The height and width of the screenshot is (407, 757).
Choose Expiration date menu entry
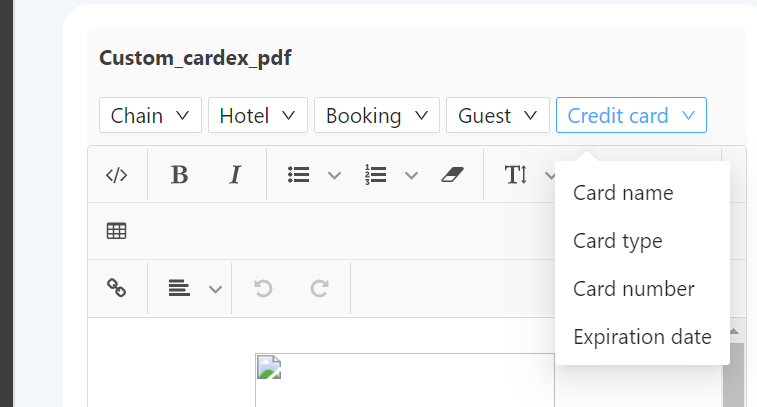tap(643, 337)
